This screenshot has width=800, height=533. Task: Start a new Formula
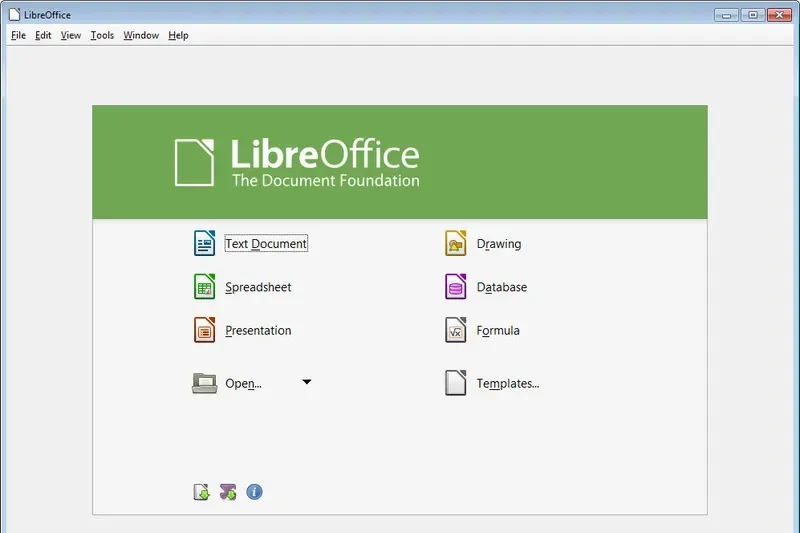(x=498, y=331)
